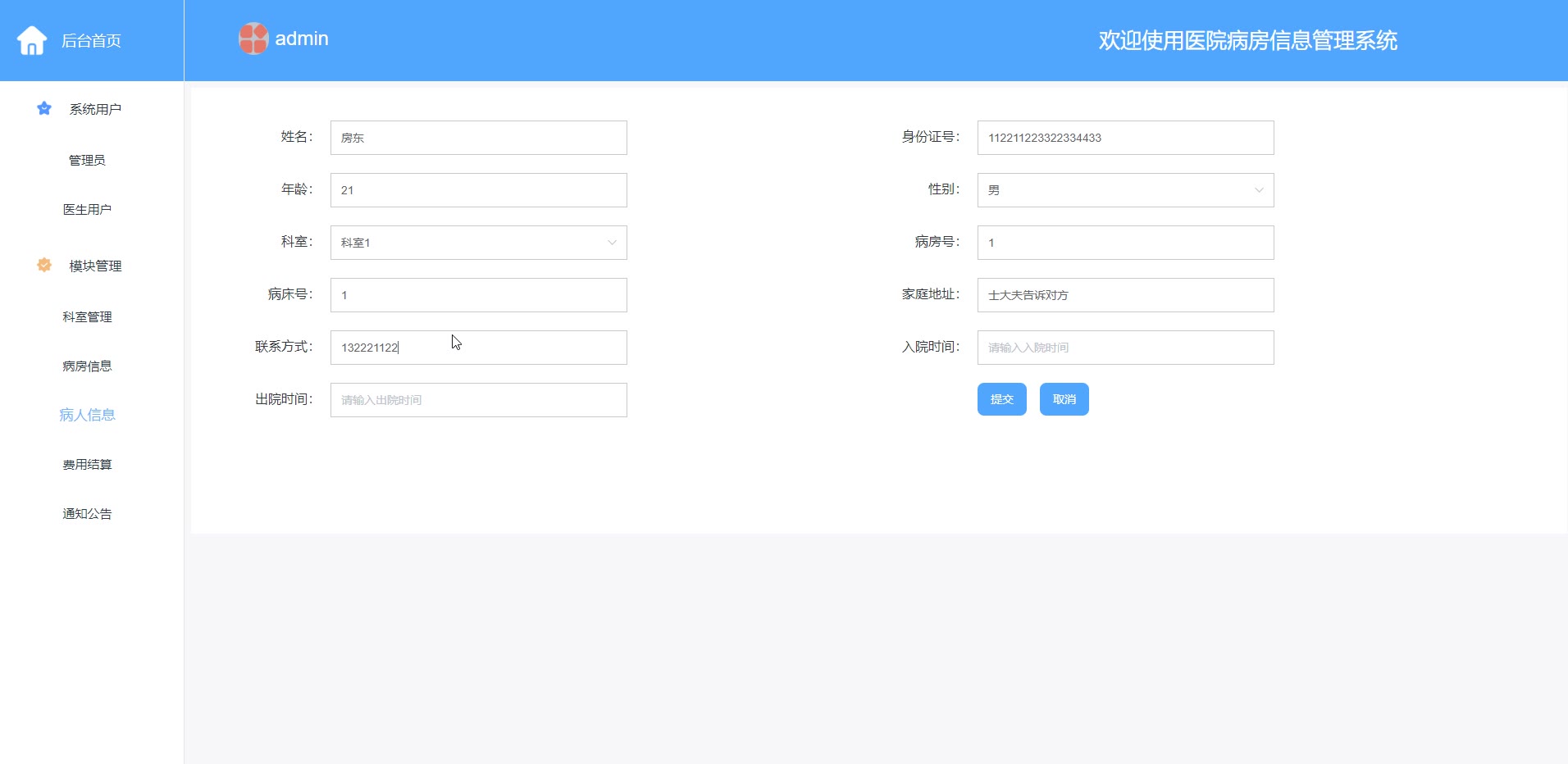This screenshot has width=1568, height=764.
Task: Open the 性别 dropdown arrow
Action: [x=1259, y=190]
